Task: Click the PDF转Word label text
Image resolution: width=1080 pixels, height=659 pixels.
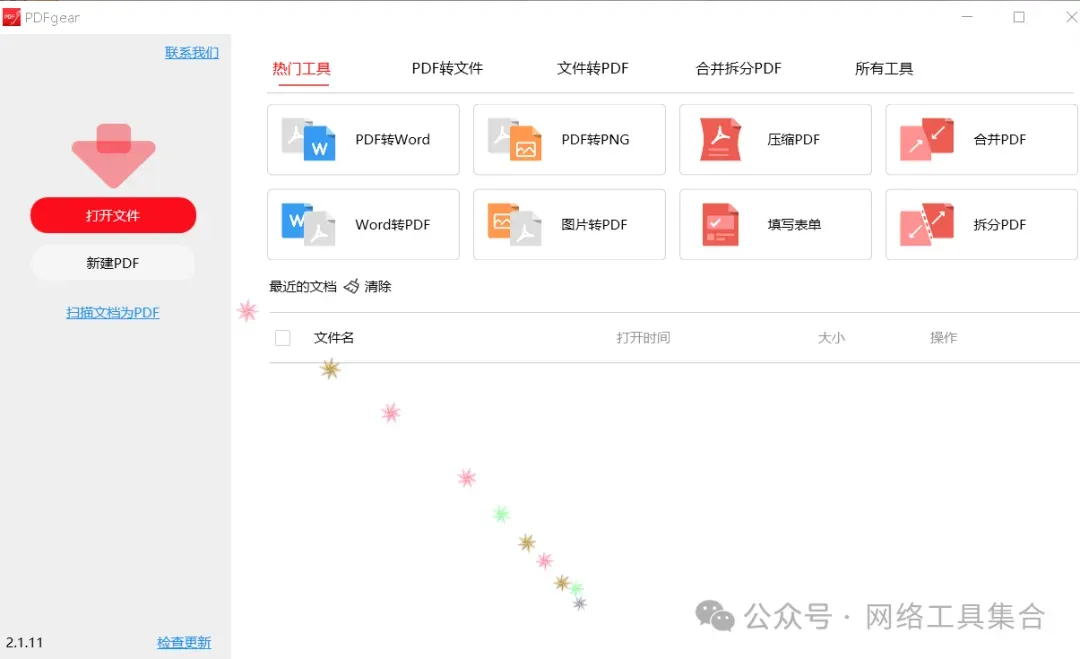Action: pos(393,140)
